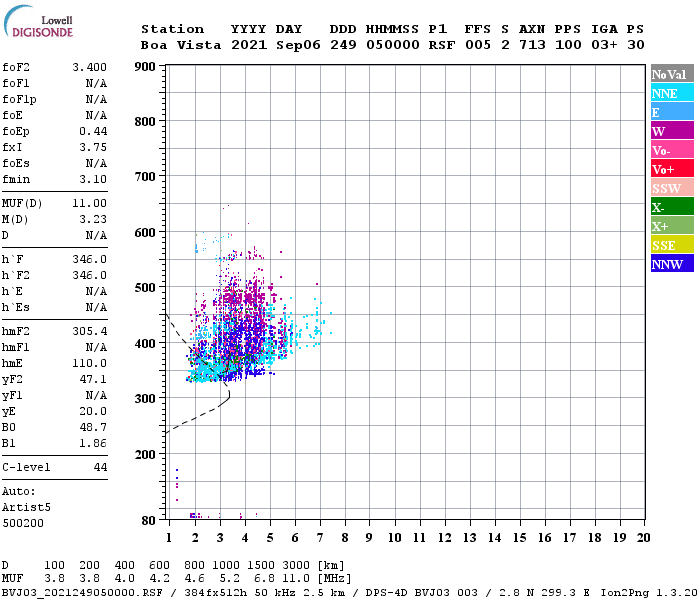
Task: Select the W purple legend swatch
Action: [672, 131]
